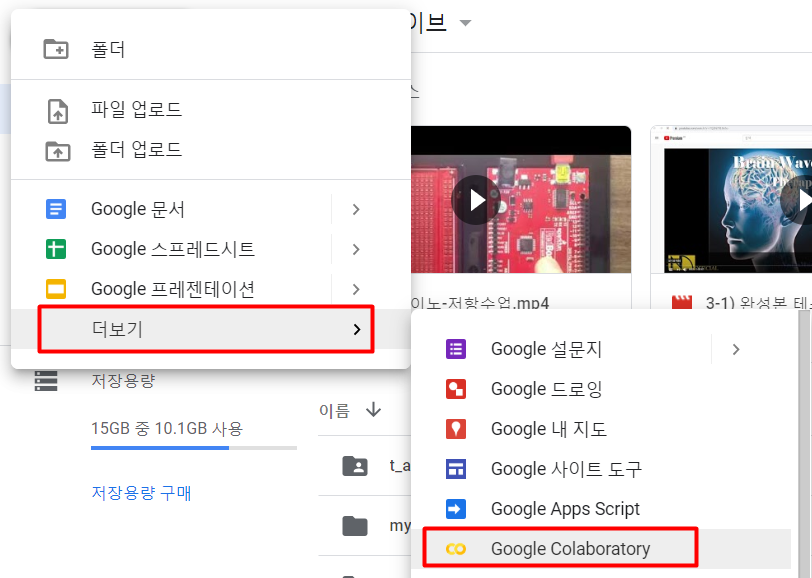Choose 폴더 업로드 from the menu
The image size is (812, 578).
(x=211, y=150)
